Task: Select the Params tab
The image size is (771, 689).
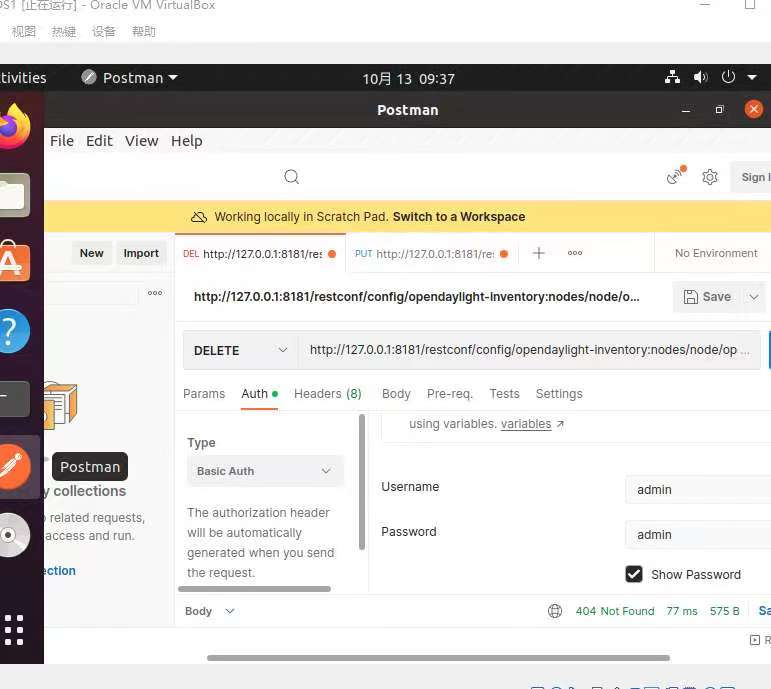Action: point(204,393)
